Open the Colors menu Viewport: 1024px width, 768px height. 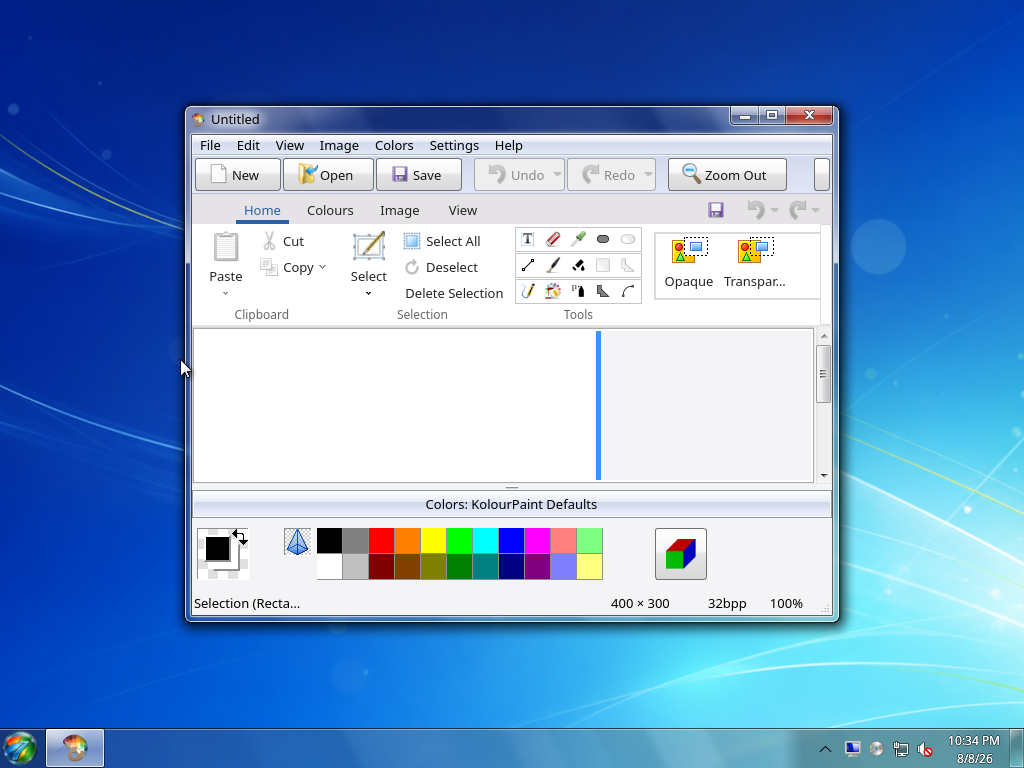tap(394, 145)
